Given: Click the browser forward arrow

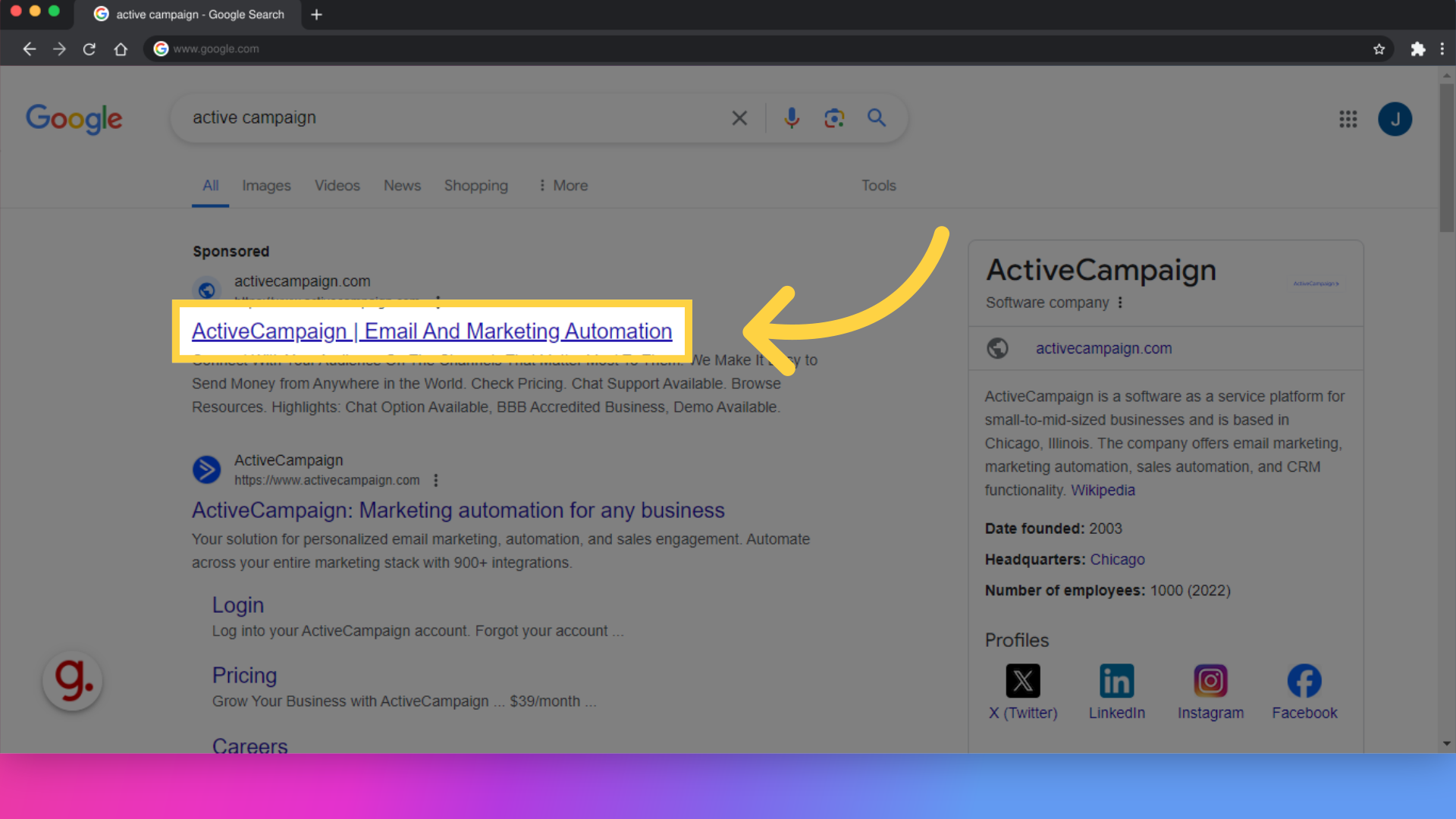Looking at the screenshot, I should click(60, 49).
